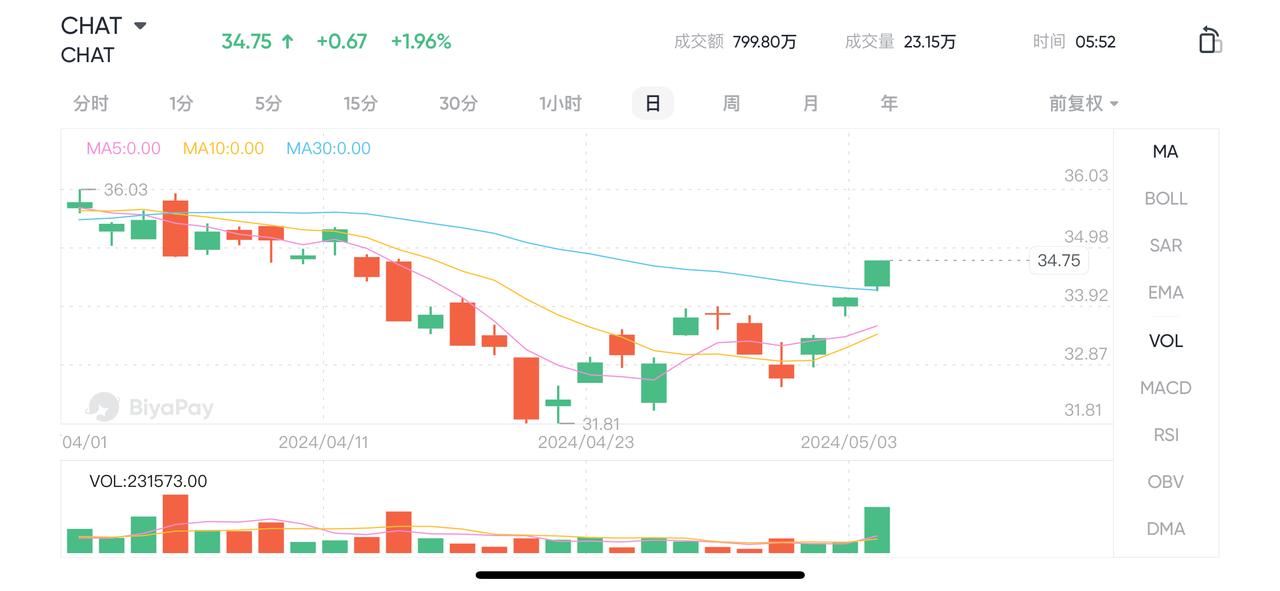The height and width of the screenshot is (591, 1280).
Task: Tap the share/rotate icon at top right
Action: [x=1210, y=40]
